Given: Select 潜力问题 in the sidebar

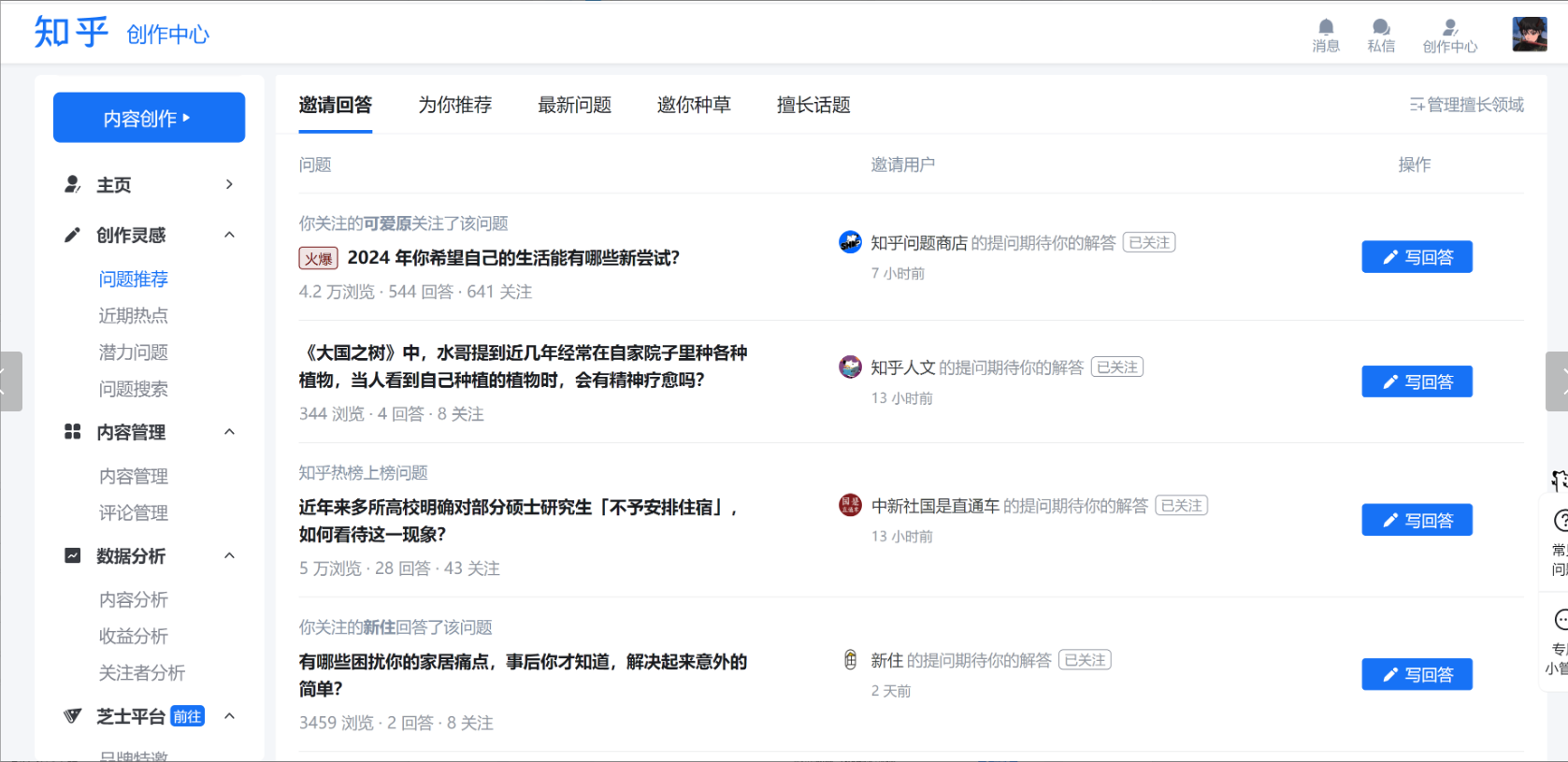Looking at the screenshot, I should (x=134, y=352).
